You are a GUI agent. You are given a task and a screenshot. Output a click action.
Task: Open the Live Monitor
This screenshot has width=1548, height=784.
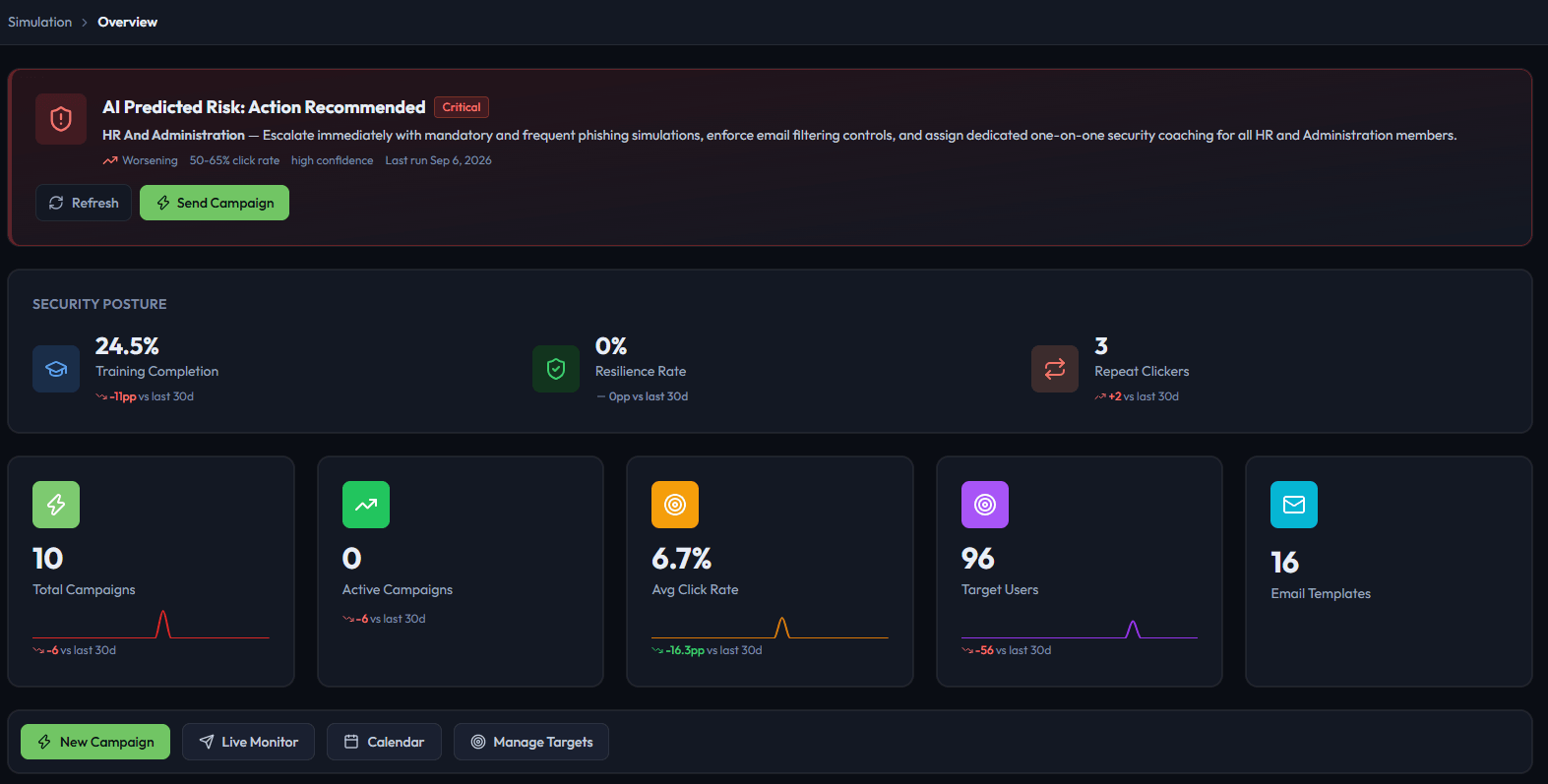coord(248,742)
